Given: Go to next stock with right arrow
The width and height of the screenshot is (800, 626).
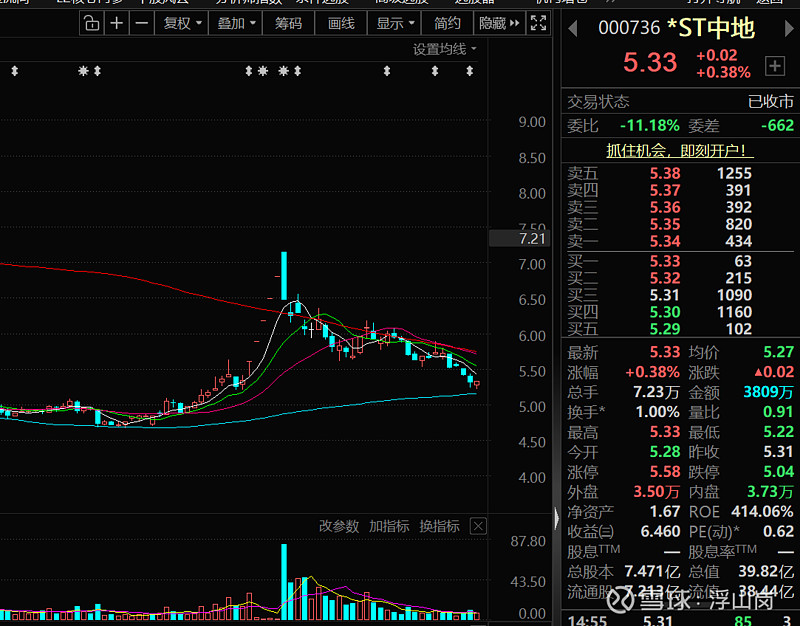Looking at the screenshot, I should pos(789,29).
